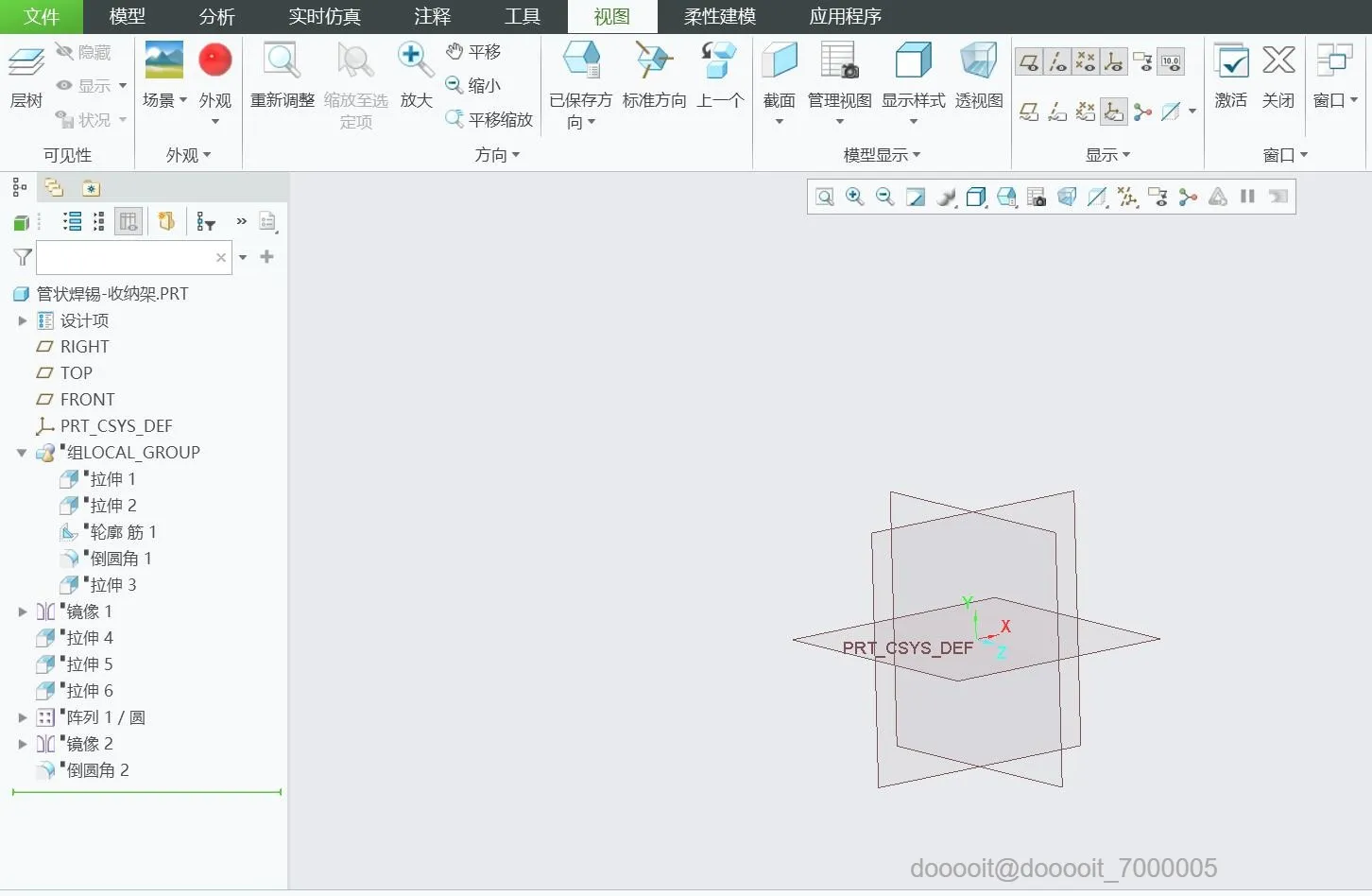Switch to the 实时仿真 tab
The width and height of the screenshot is (1372, 896).
[x=324, y=16]
